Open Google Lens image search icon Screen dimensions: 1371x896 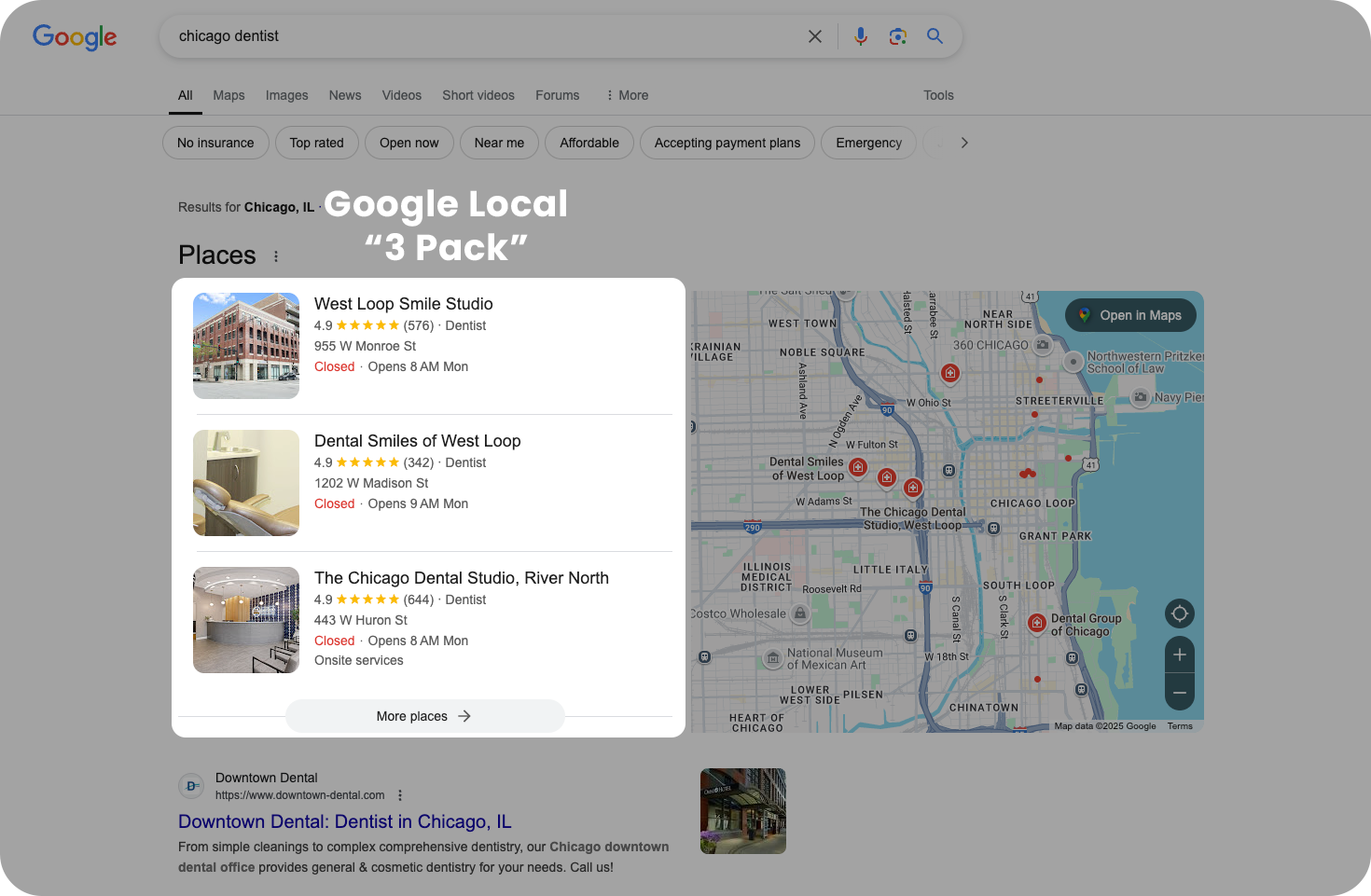click(898, 36)
